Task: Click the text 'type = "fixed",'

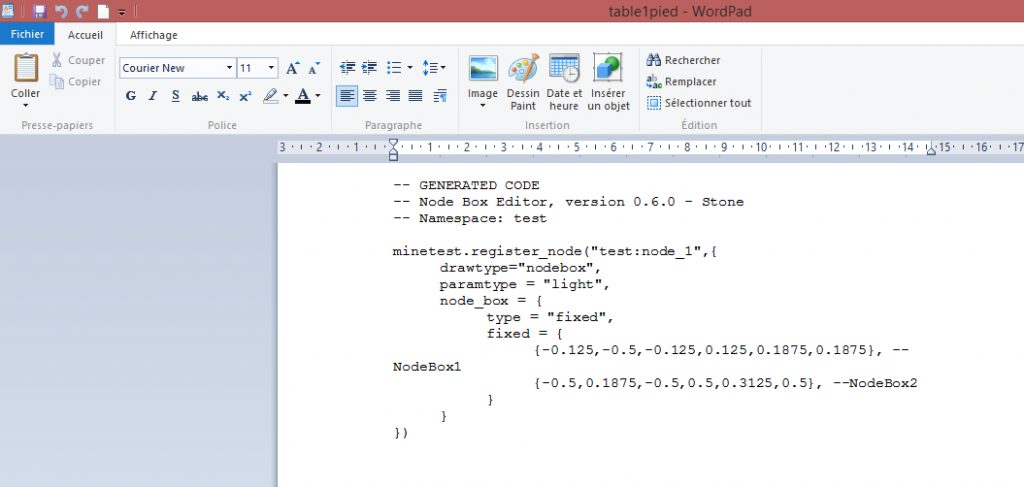Action: point(551,317)
